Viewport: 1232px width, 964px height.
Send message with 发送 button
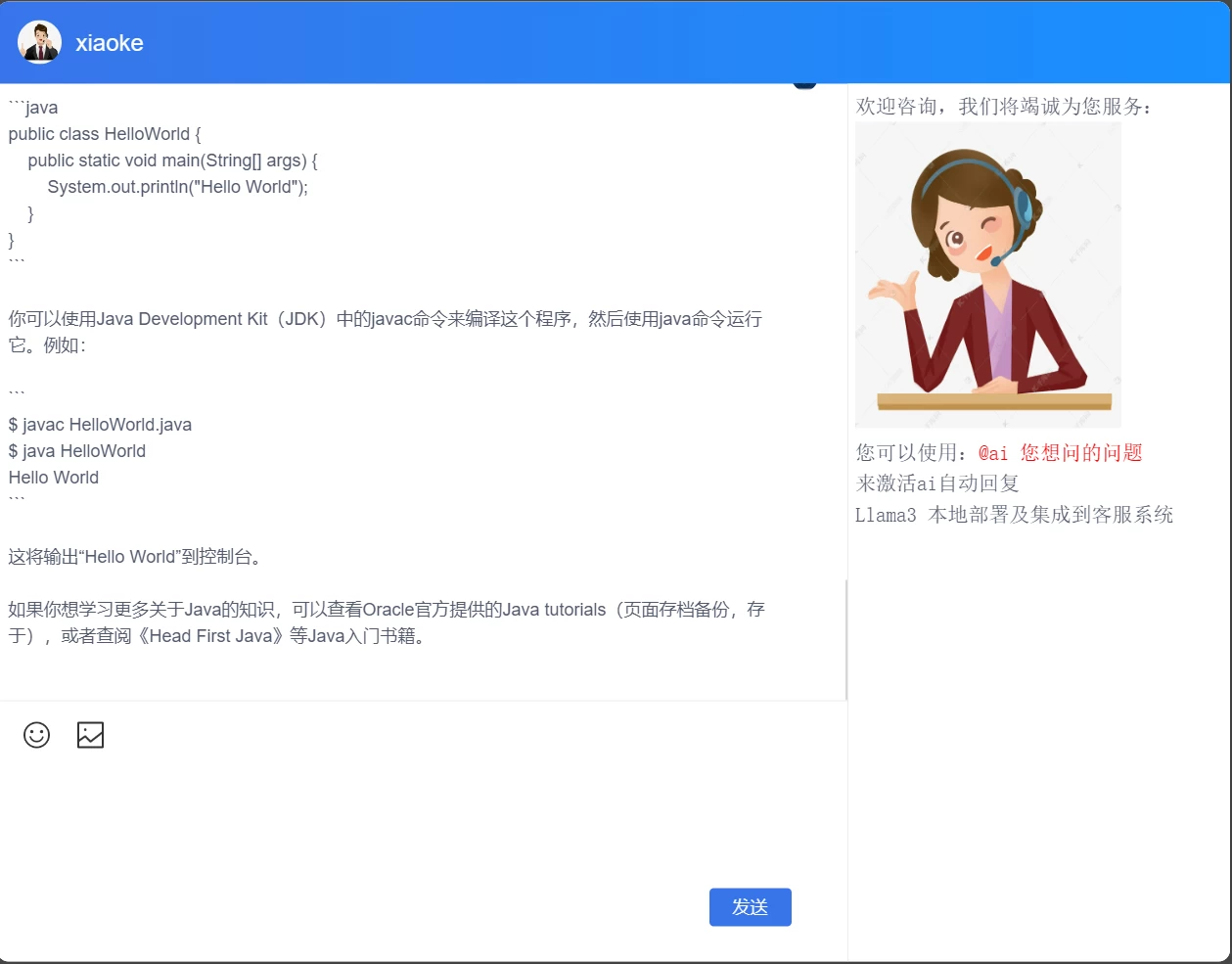[750, 907]
